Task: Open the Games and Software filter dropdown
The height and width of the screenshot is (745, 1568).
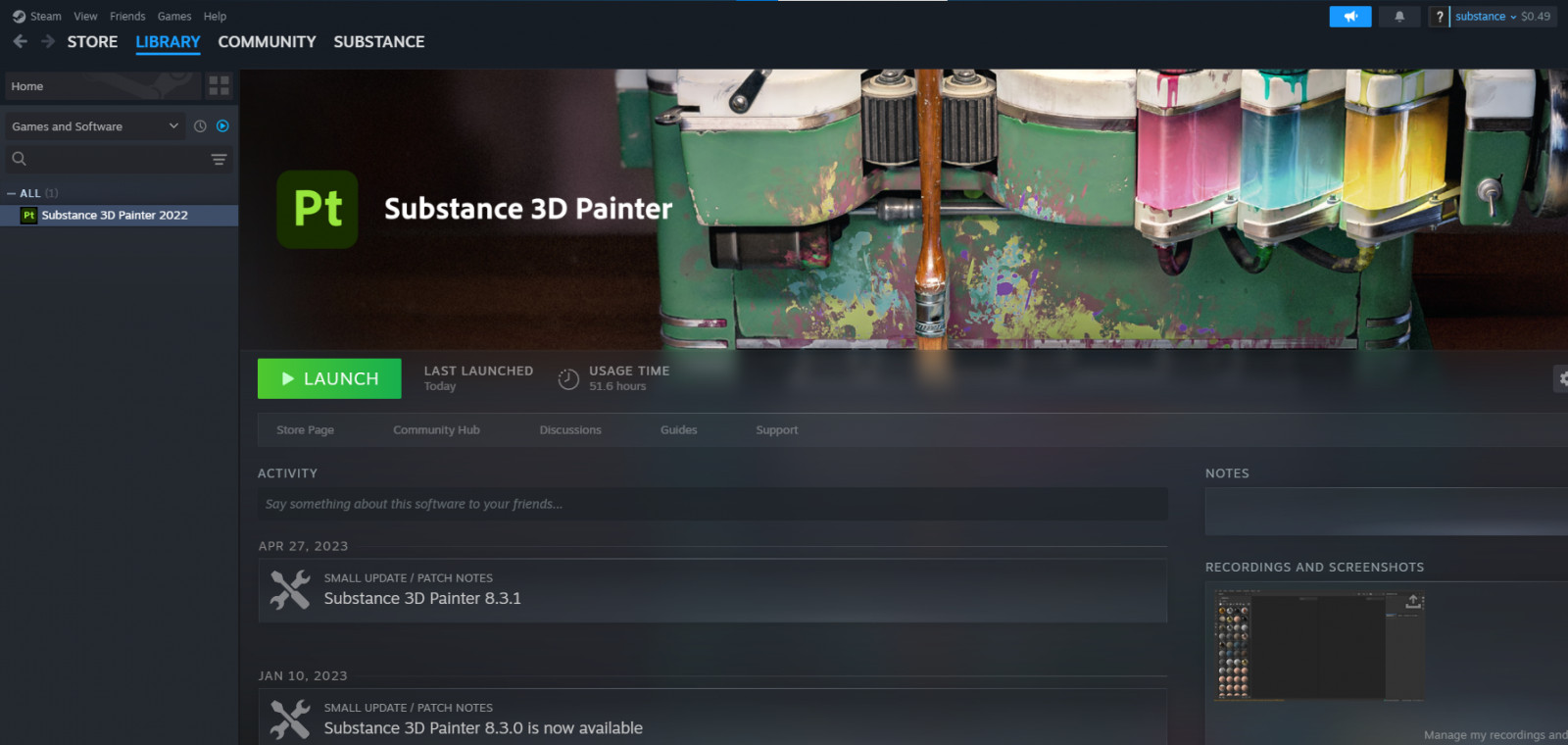Action: tap(95, 126)
